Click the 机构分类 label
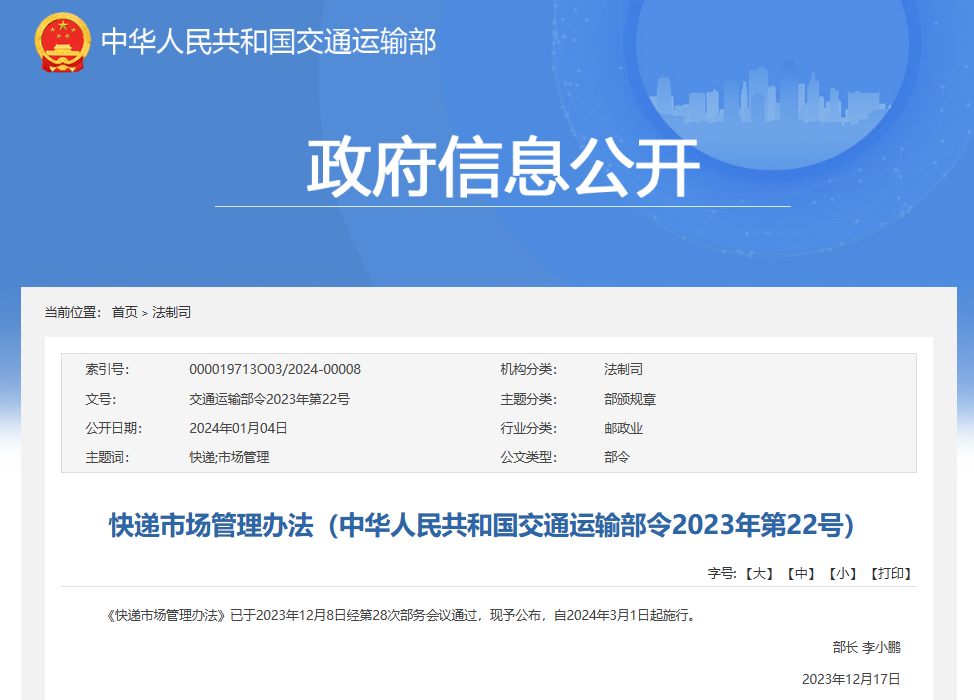This screenshot has height=700, width=974. click(x=529, y=370)
